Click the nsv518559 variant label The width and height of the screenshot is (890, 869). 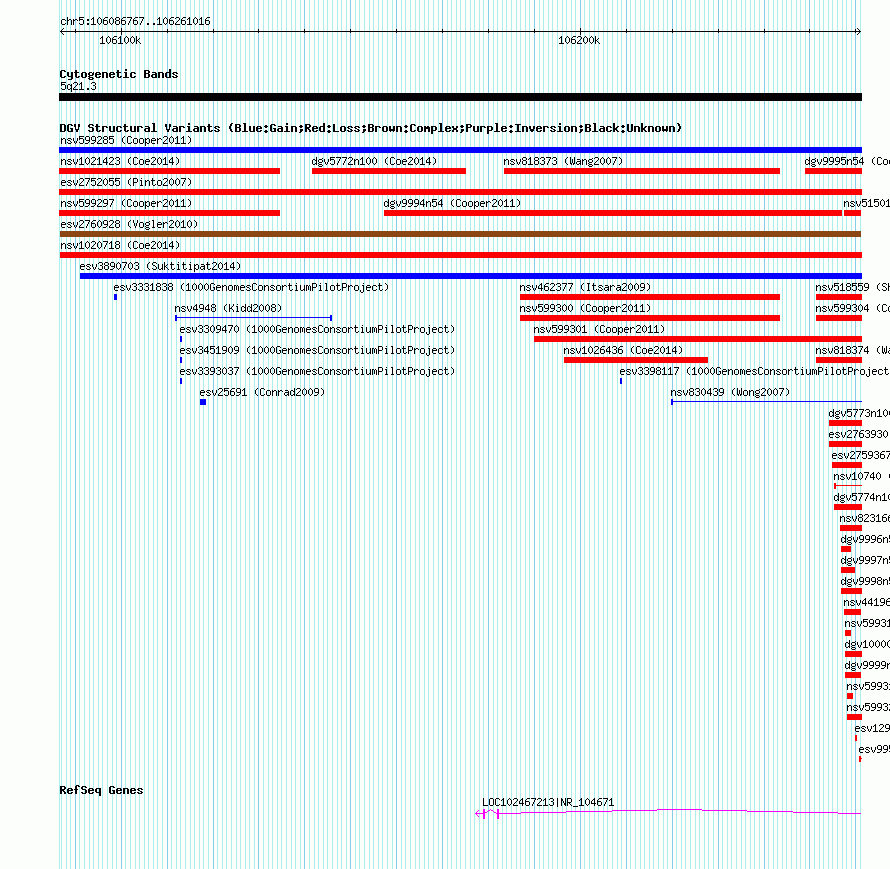tap(853, 287)
